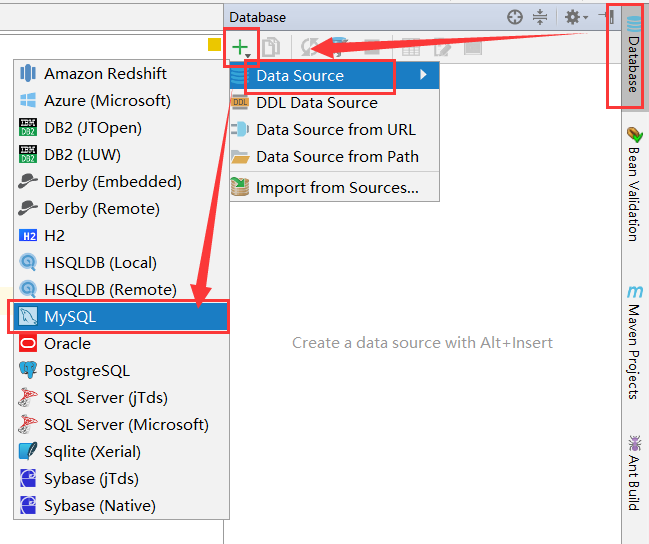Image resolution: width=649 pixels, height=544 pixels.
Task: Click the Refresh/Synchronize toolbar icon
Action: click(x=308, y=47)
